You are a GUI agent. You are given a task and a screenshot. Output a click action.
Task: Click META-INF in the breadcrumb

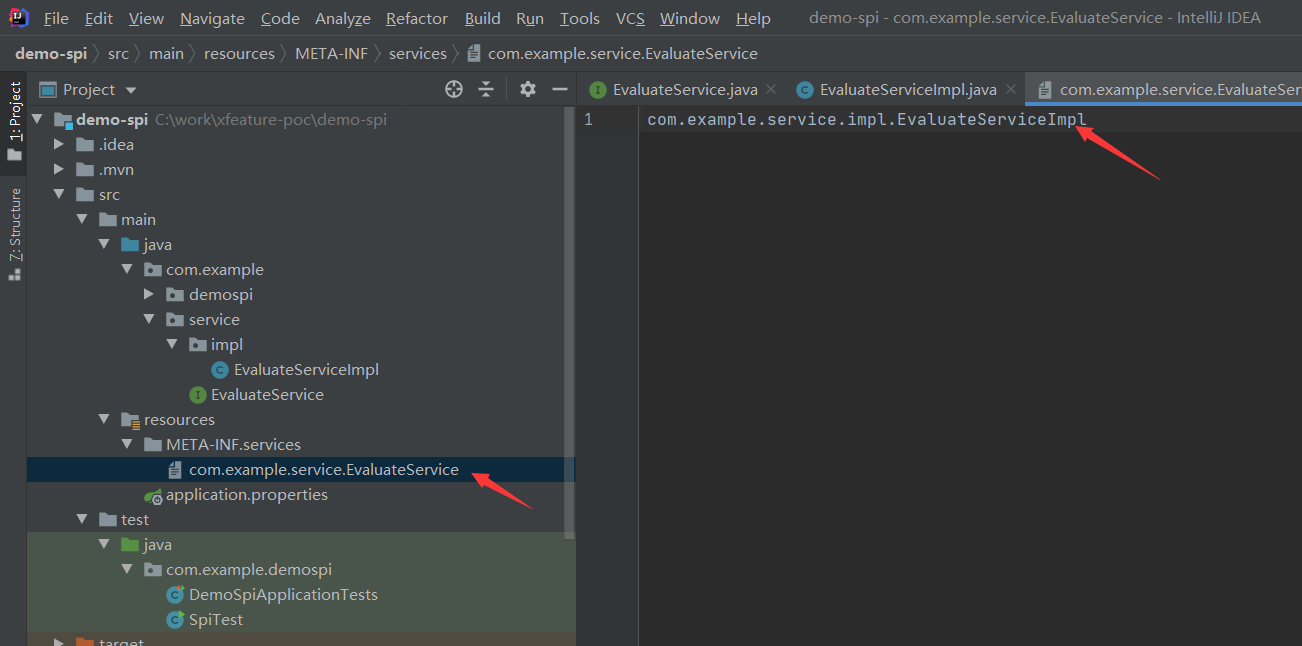(x=331, y=54)
